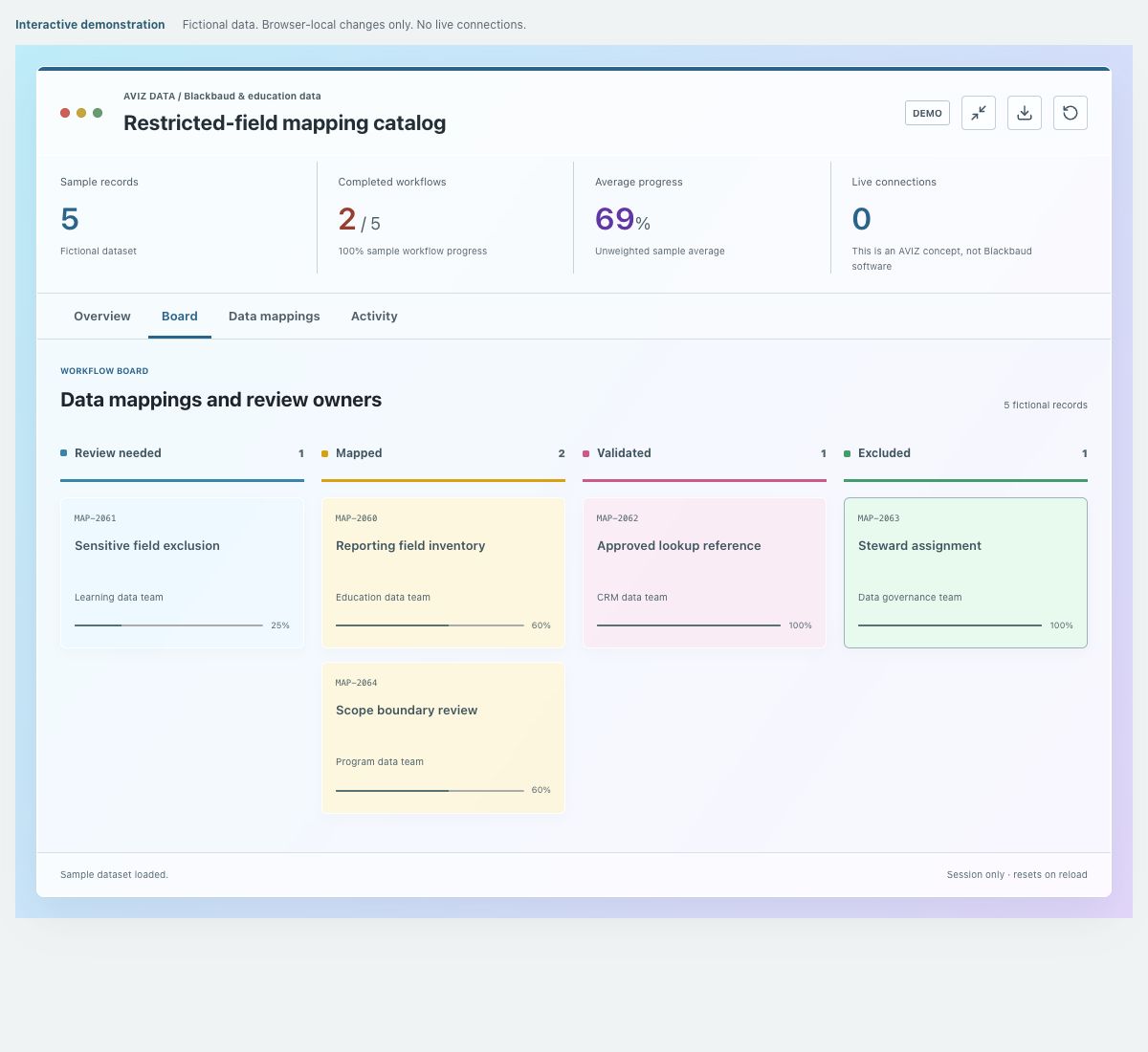Click the 5 fictional records count
The image size is (1148, 1052).
pos(1046,405)
